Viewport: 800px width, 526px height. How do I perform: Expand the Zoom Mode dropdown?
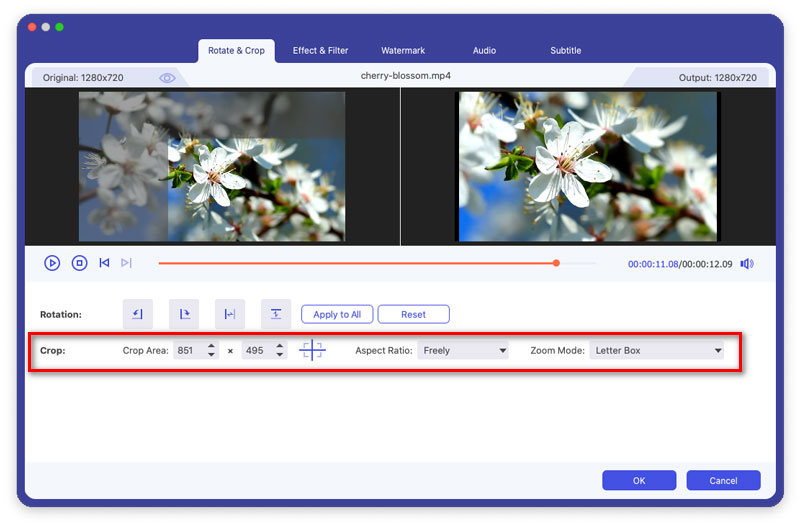pos(657,350)
